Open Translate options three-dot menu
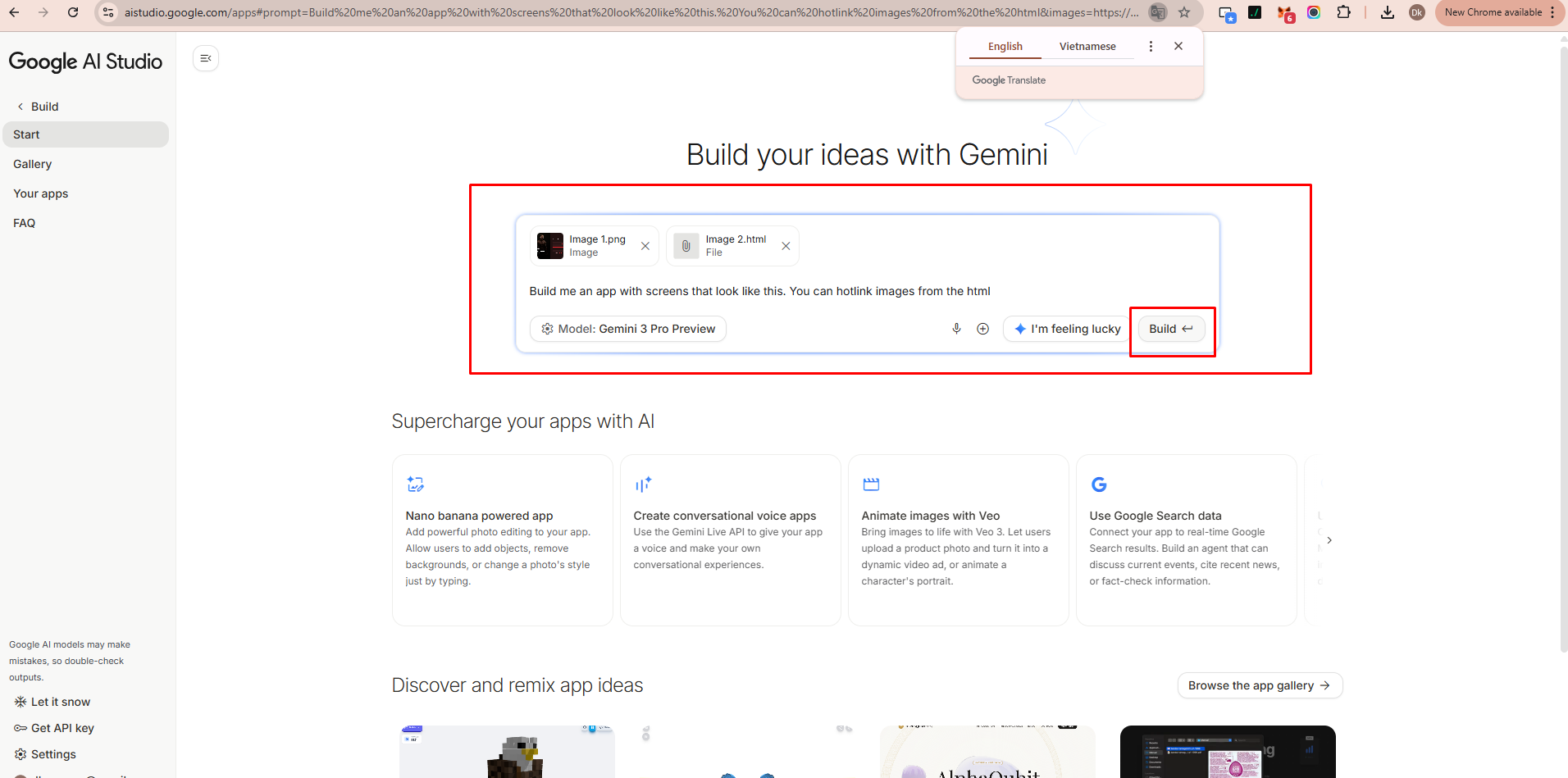Screen dimensions: 1568x778 1151,46
